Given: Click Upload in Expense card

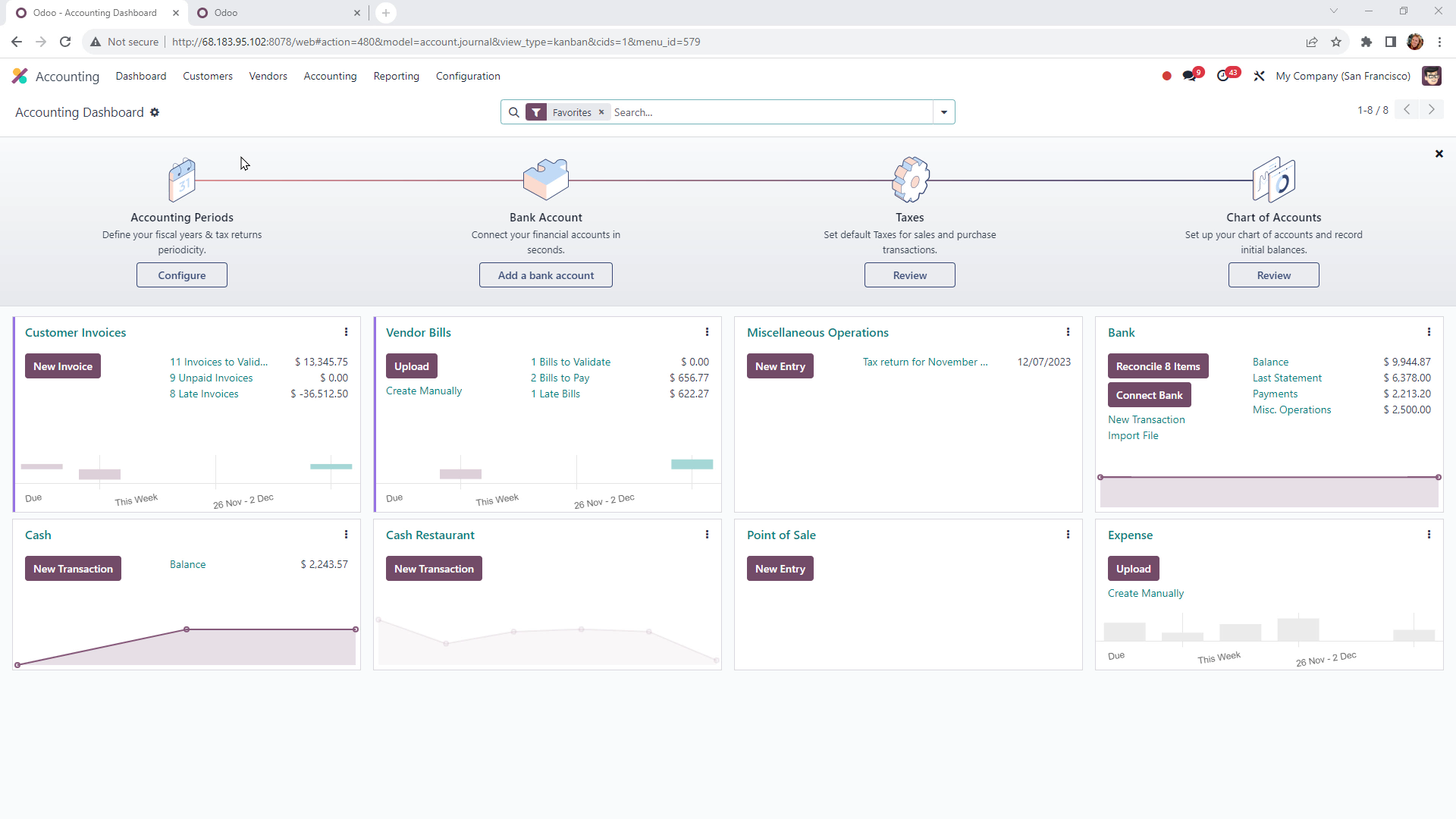Looking at the screenshot, I should [1134, 569].
